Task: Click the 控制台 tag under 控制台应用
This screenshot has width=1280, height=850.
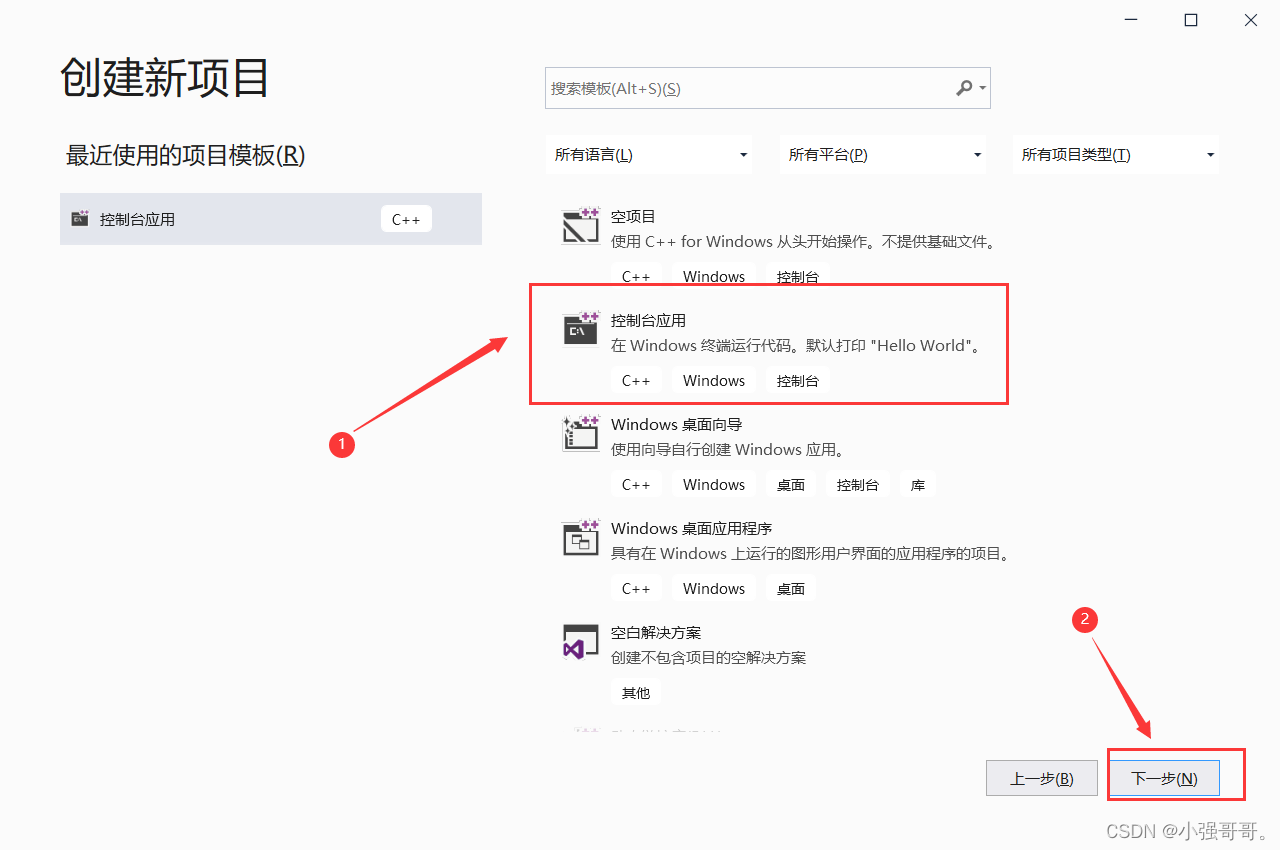Action: pyautogui.click(x=798, y=380)
